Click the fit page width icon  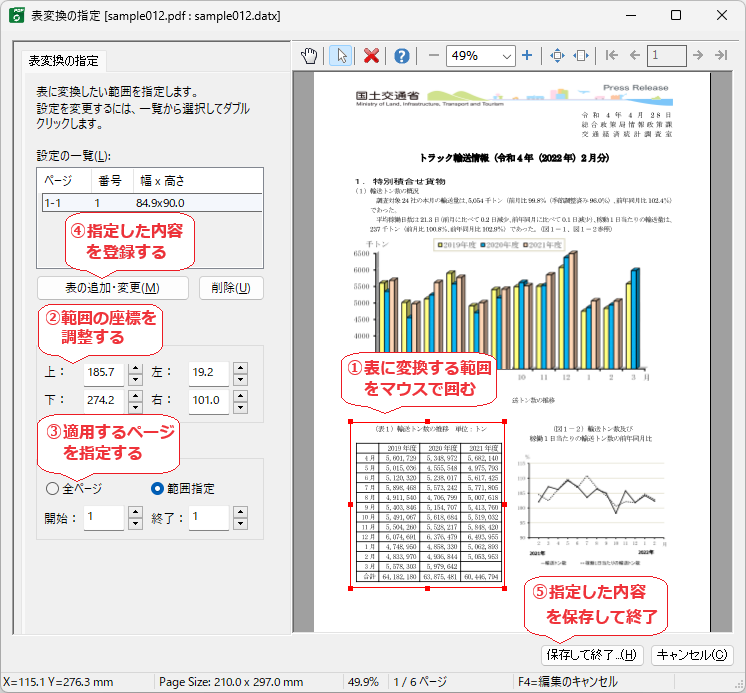point(582,56)
